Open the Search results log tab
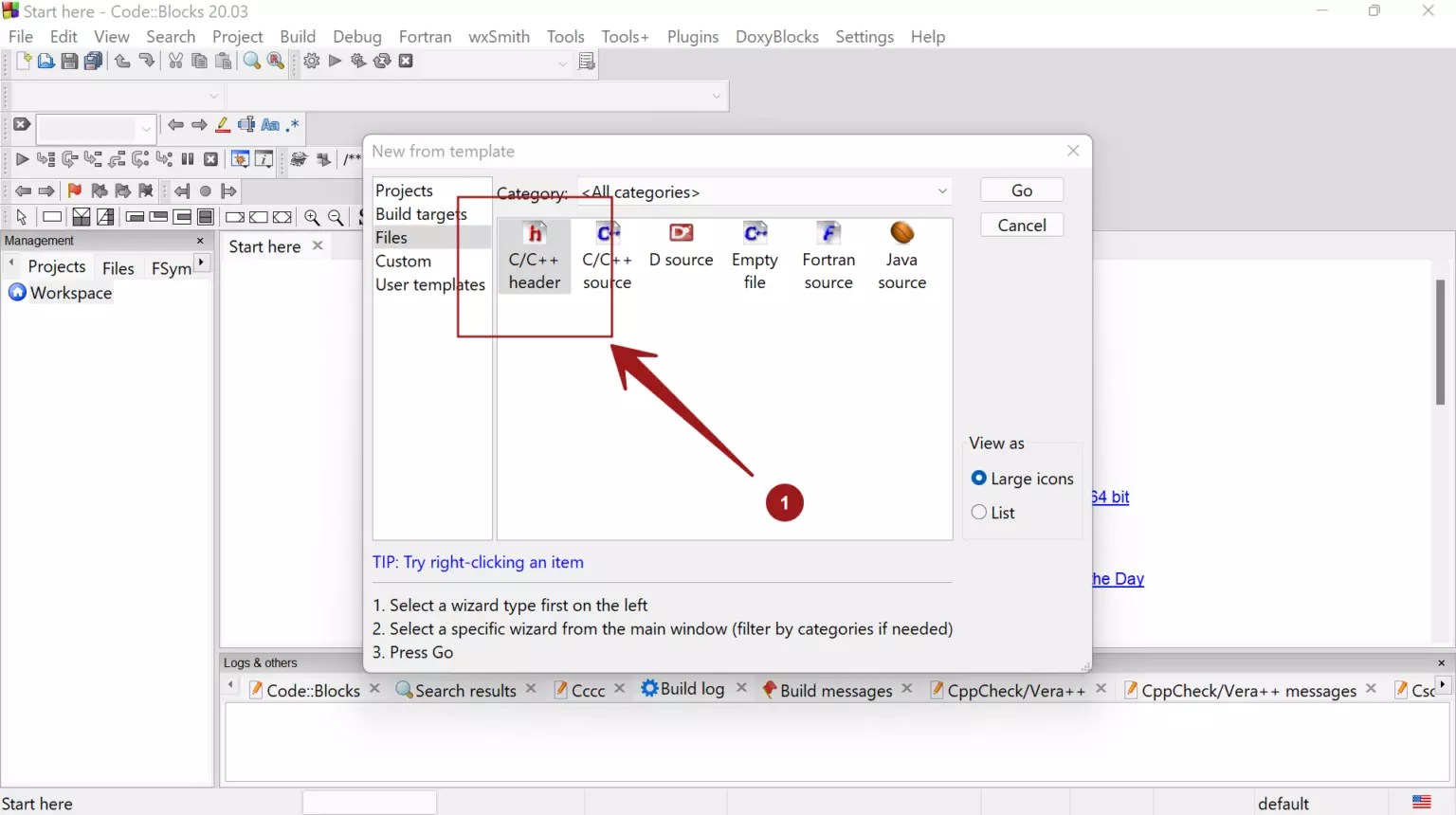Image resolution: width=1456 pixels, height=815 pixels. click(x=457, y=690)
